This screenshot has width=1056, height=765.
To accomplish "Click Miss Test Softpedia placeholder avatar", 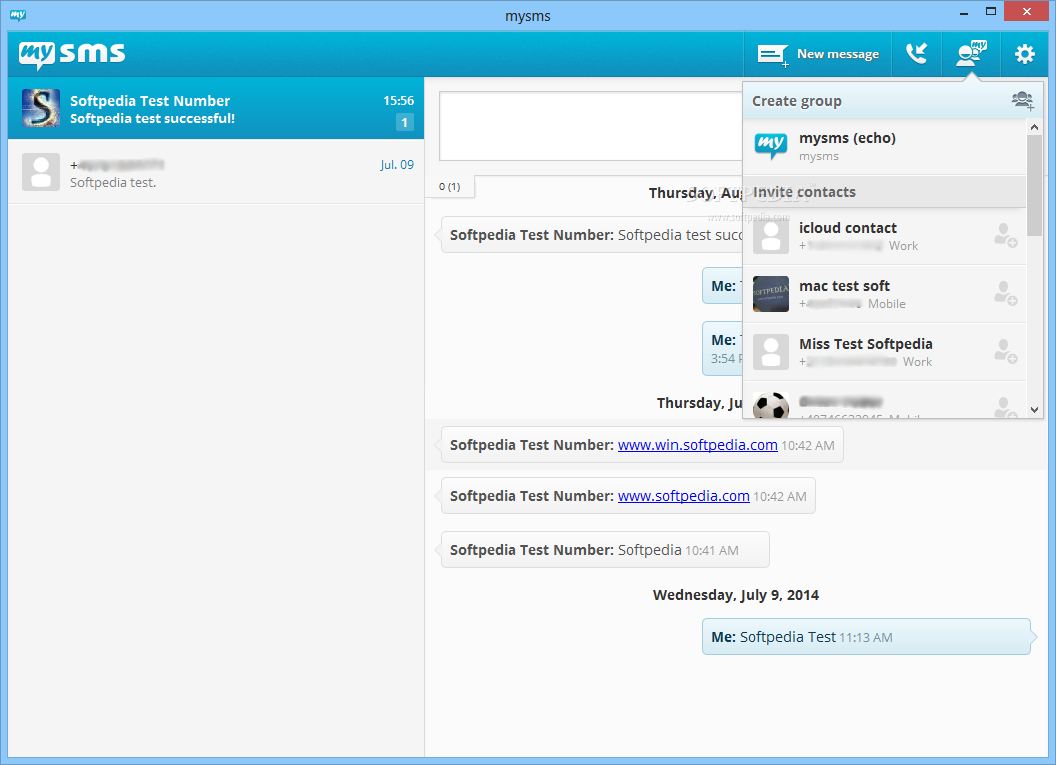I will click(x=770, y=352).
